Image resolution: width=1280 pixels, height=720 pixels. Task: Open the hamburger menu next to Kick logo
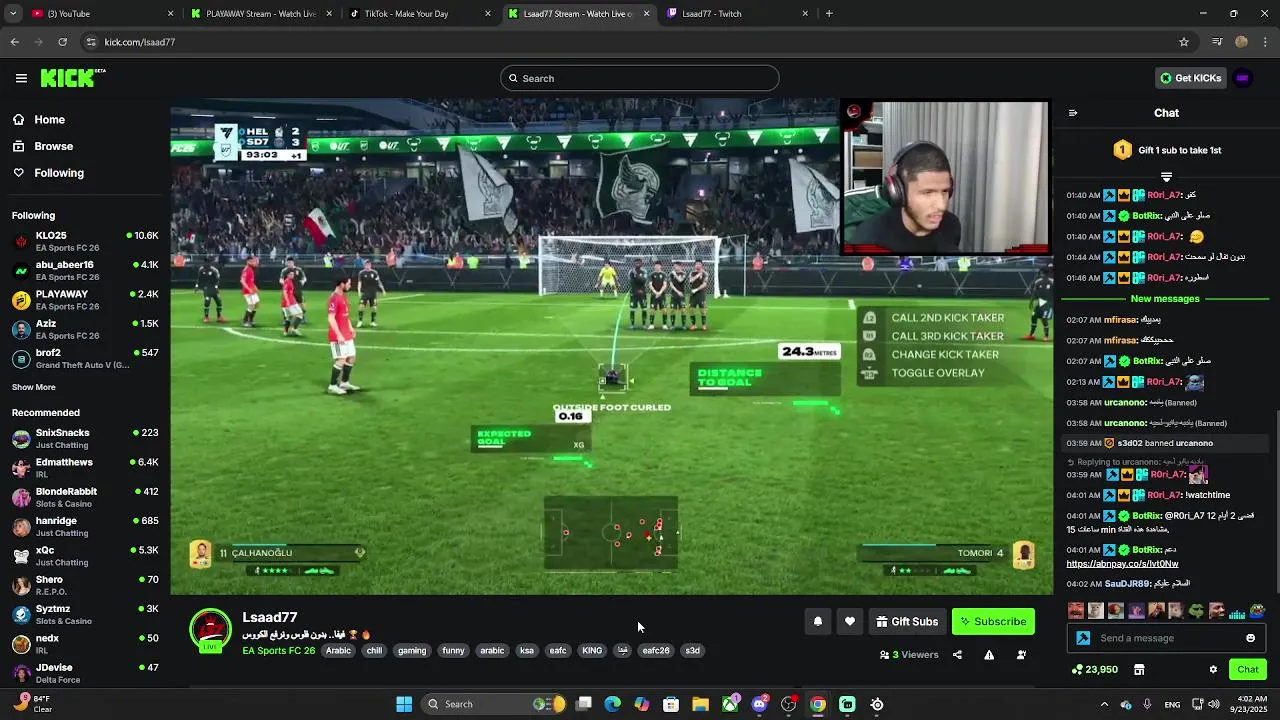pos(21,78)
